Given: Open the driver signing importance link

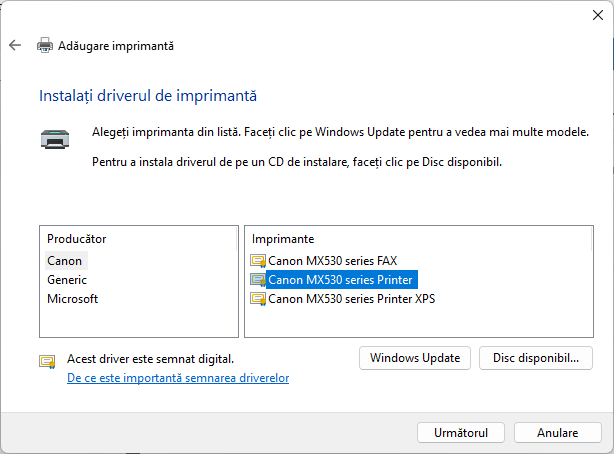Looking at the screenshot, I should pos(178,378).
